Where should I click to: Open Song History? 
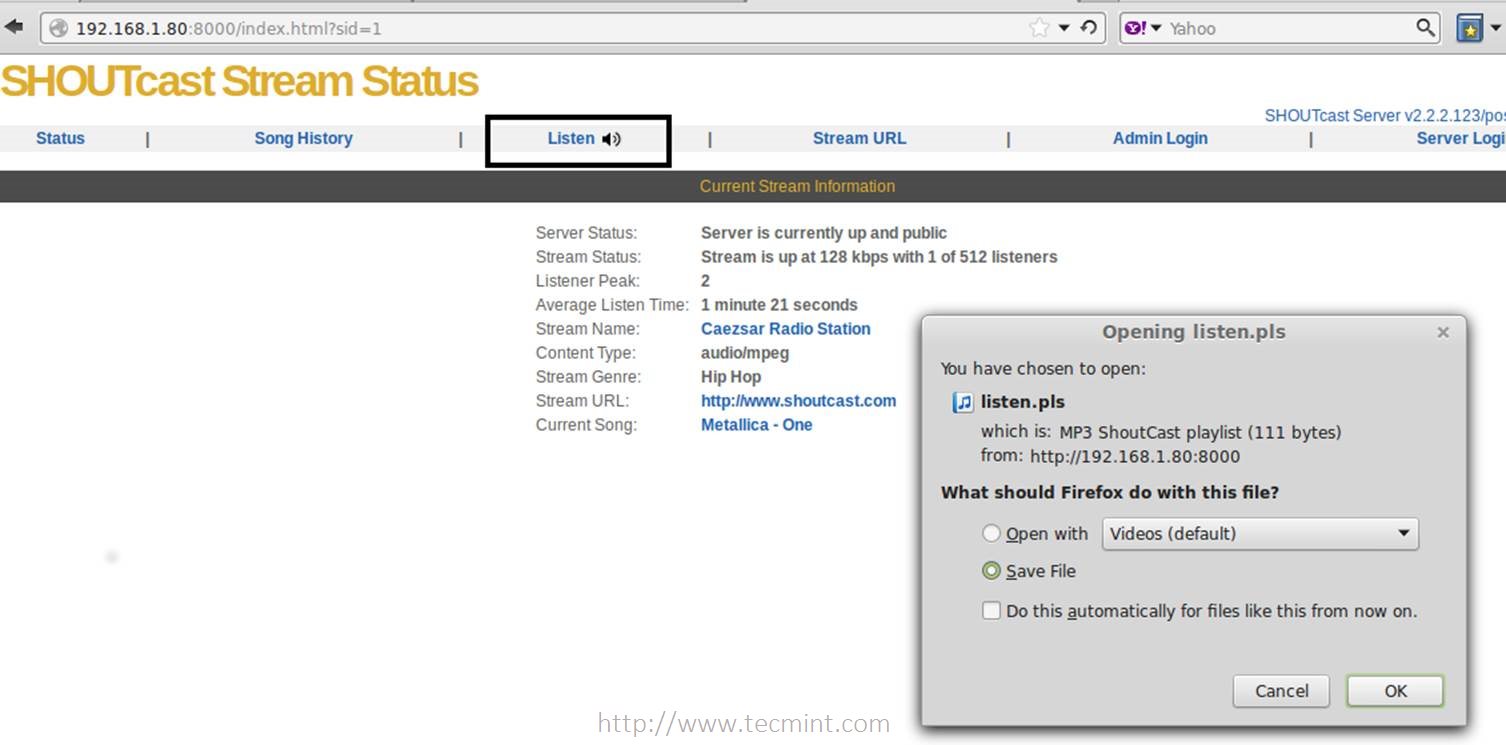pos(303,138)
